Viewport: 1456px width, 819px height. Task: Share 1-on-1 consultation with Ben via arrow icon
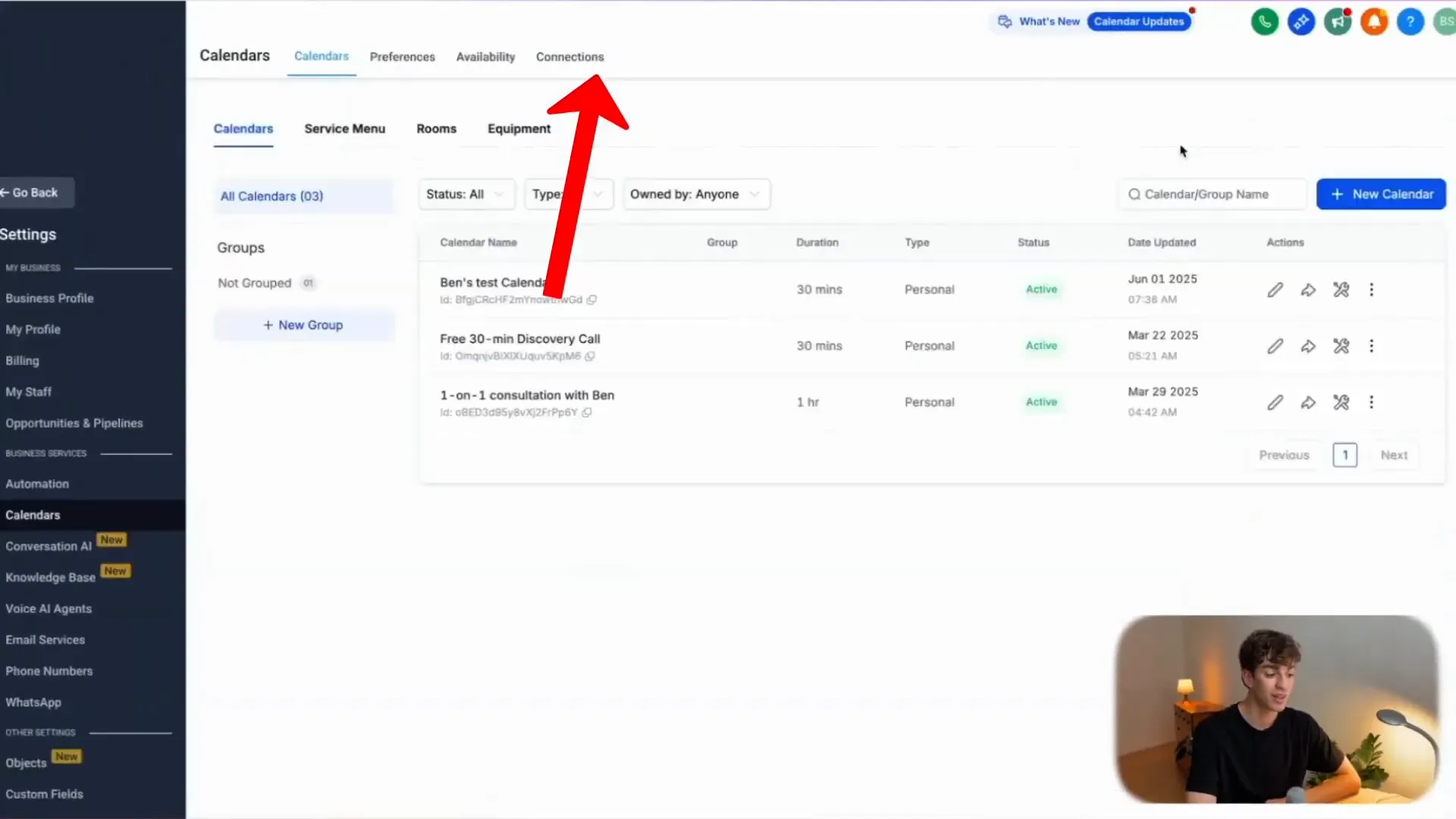[1308, 402]
